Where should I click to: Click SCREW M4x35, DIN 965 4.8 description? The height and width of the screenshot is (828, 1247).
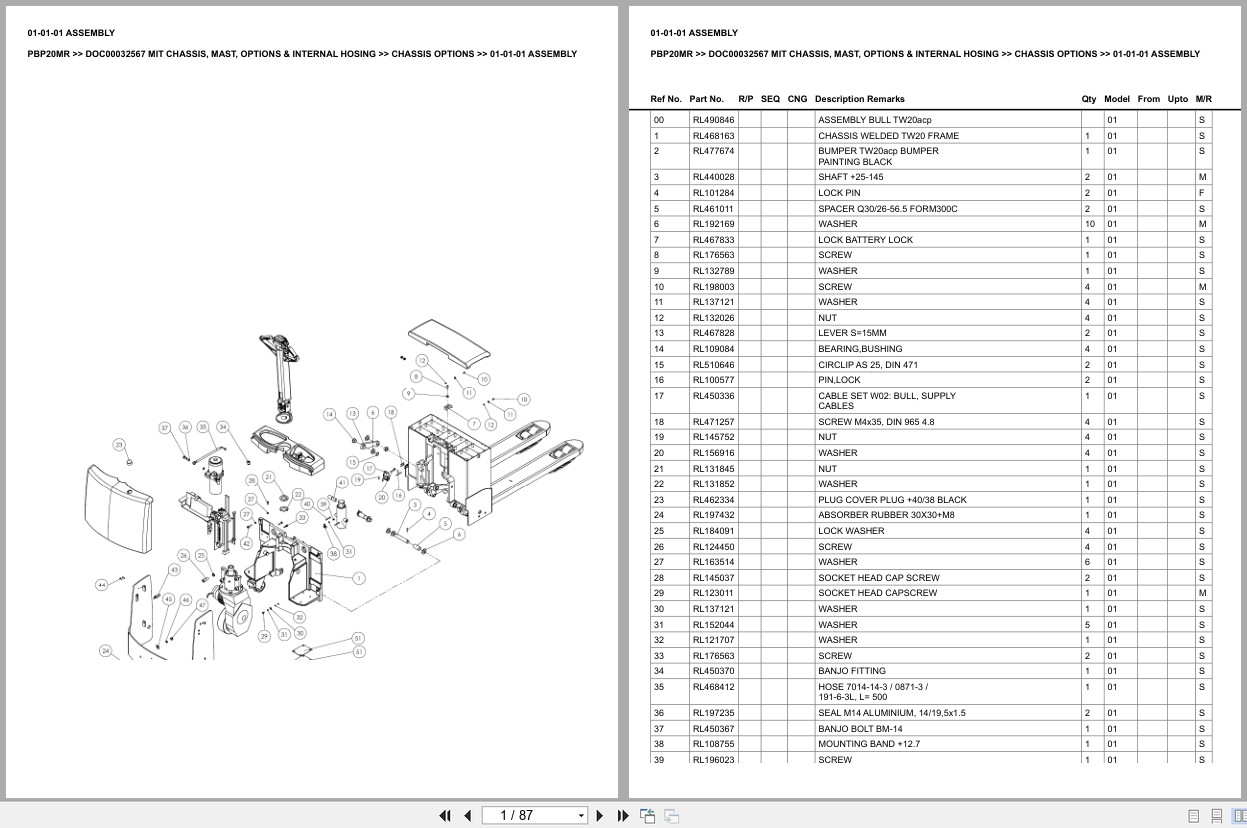tap(876, 422)
